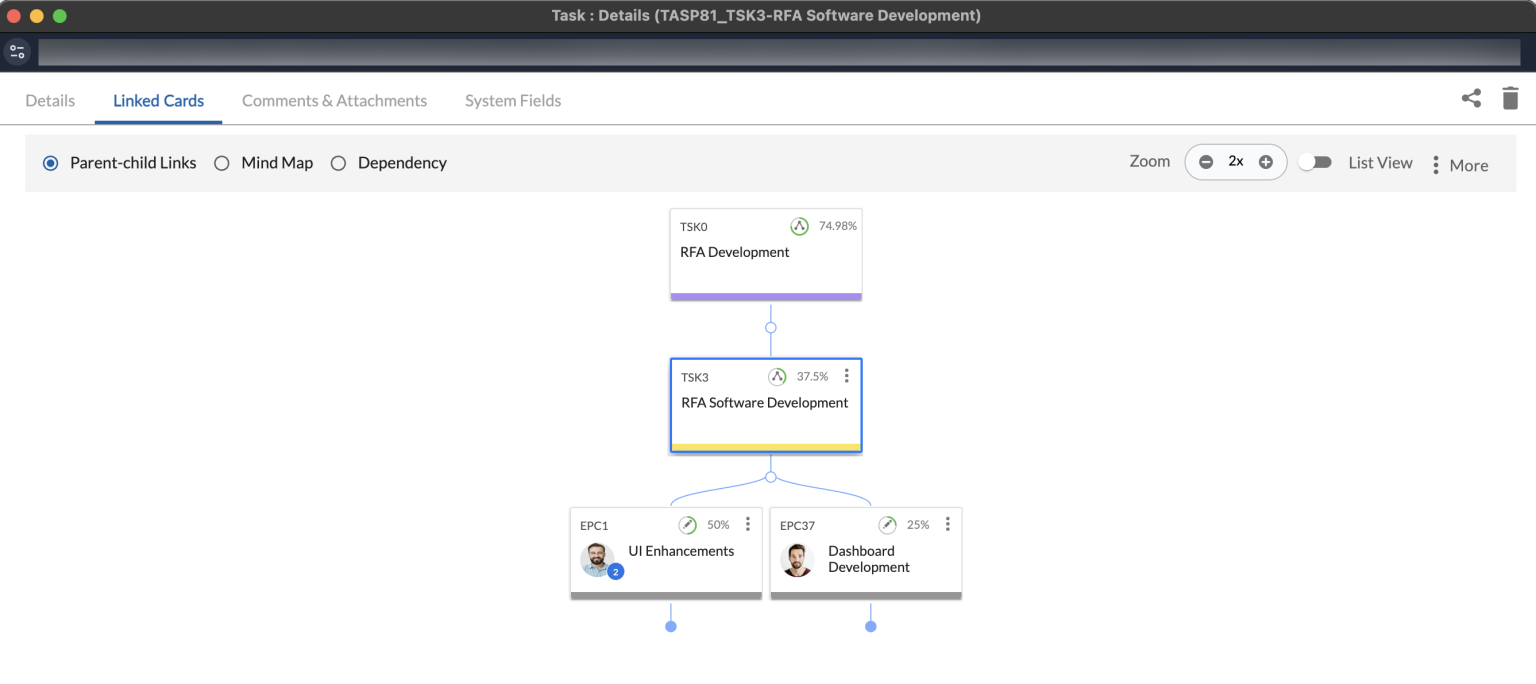Select the Parent-child Links radio button
The height and width of the screenshot is (684, 1536).
[x=51, y=163]
